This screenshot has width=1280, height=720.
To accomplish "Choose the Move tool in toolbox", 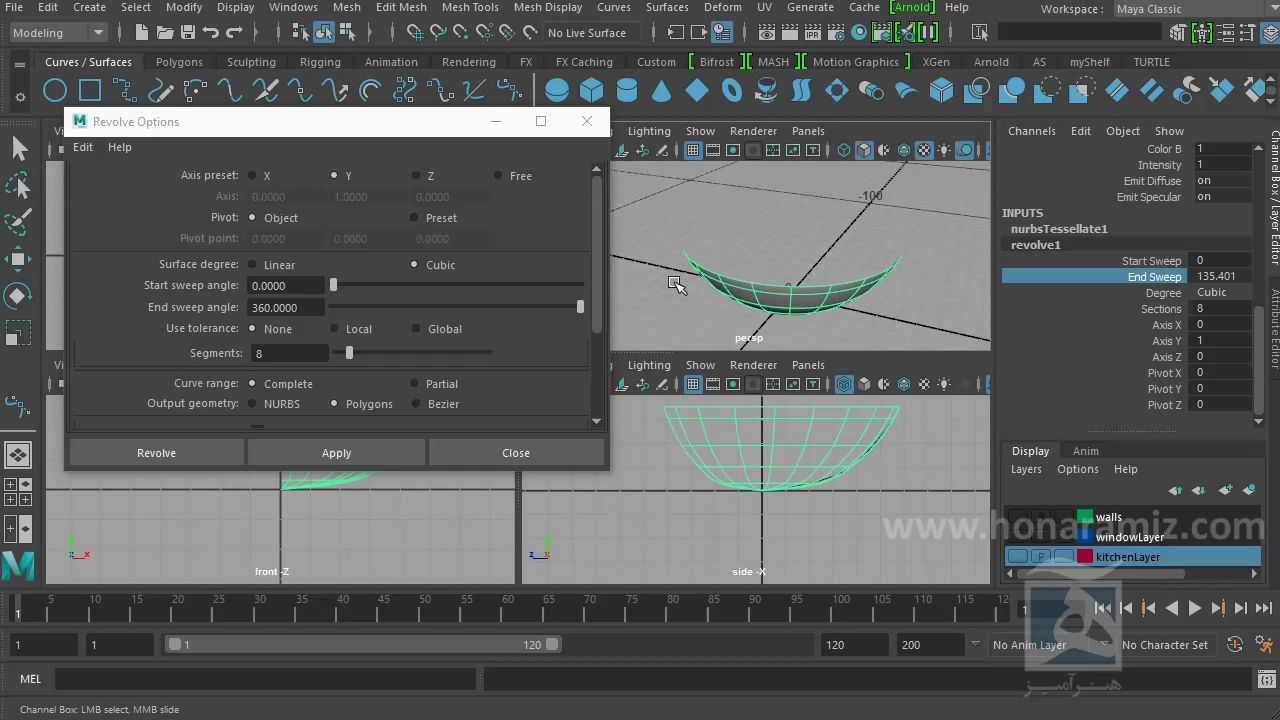I will click(19, 259).
